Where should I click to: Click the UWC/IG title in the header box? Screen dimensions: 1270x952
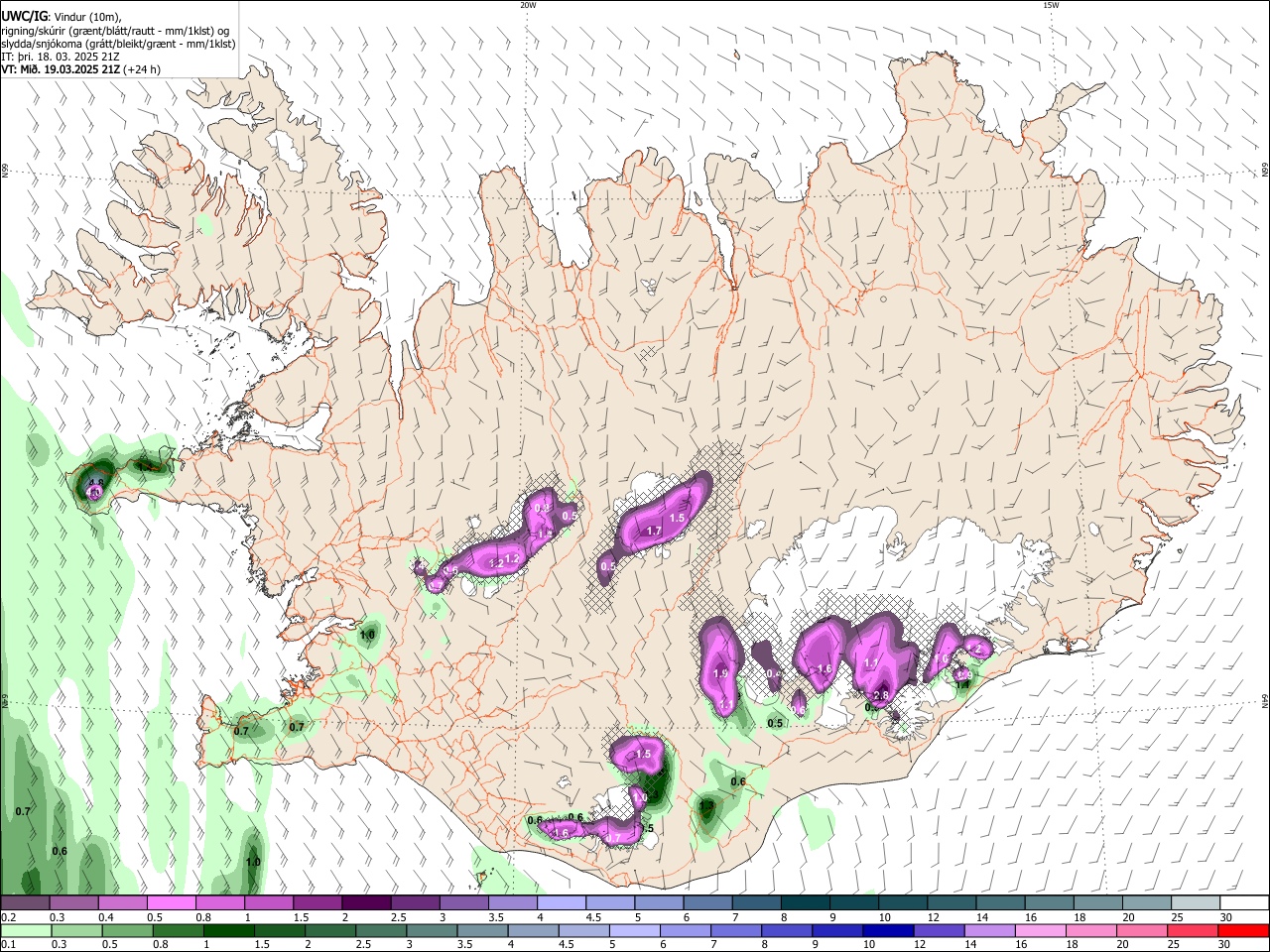point(23,17)
